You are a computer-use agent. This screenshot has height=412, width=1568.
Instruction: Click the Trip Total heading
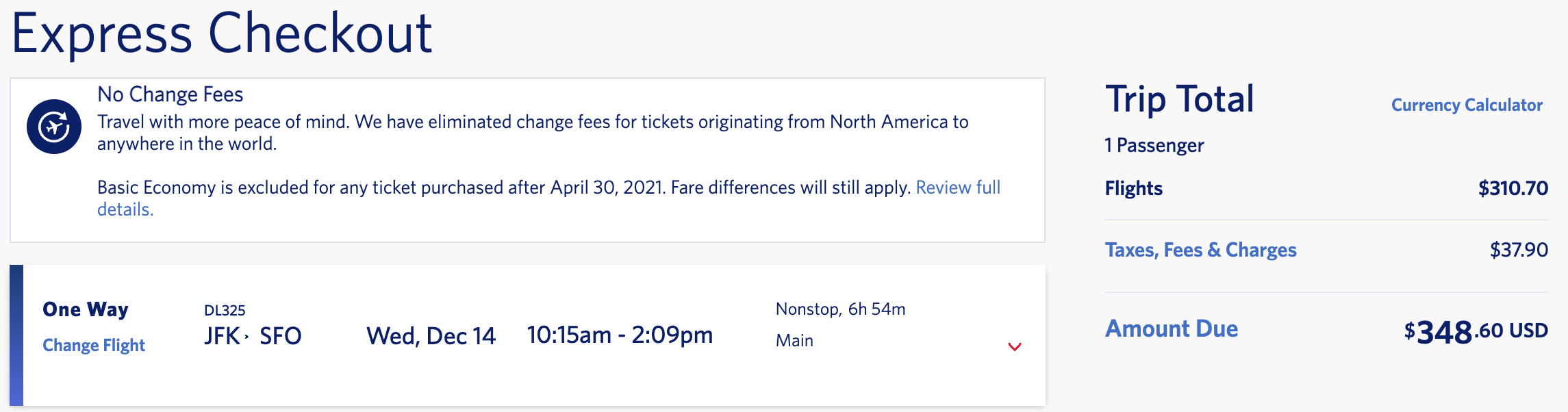[1180, 99]
